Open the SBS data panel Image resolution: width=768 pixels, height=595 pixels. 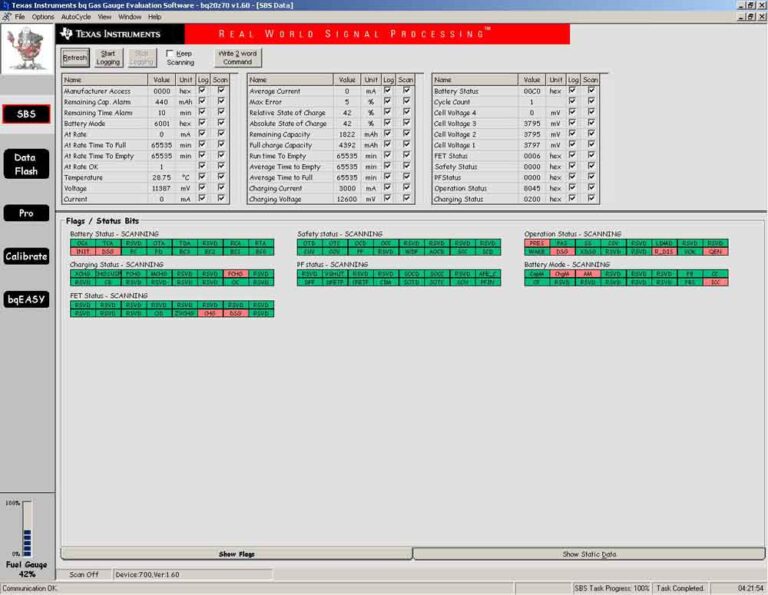(x=25, y=114)
